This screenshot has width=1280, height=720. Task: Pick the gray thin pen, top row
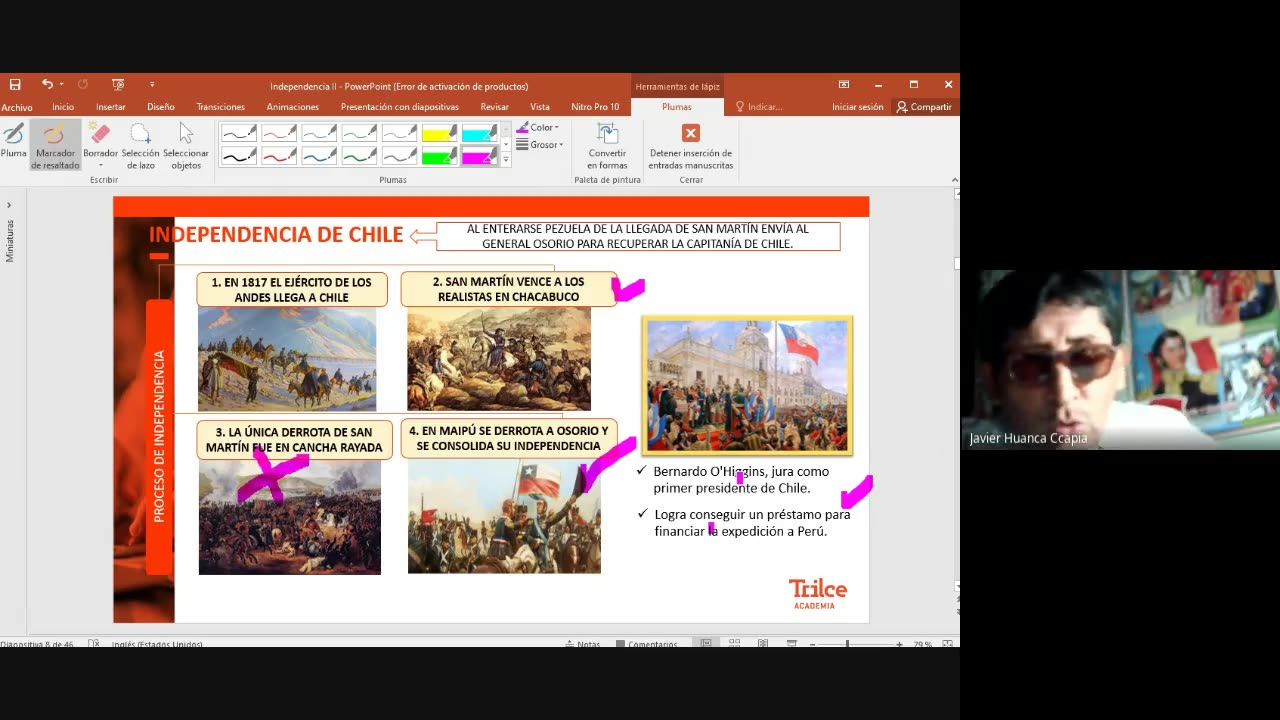(399, 133)
